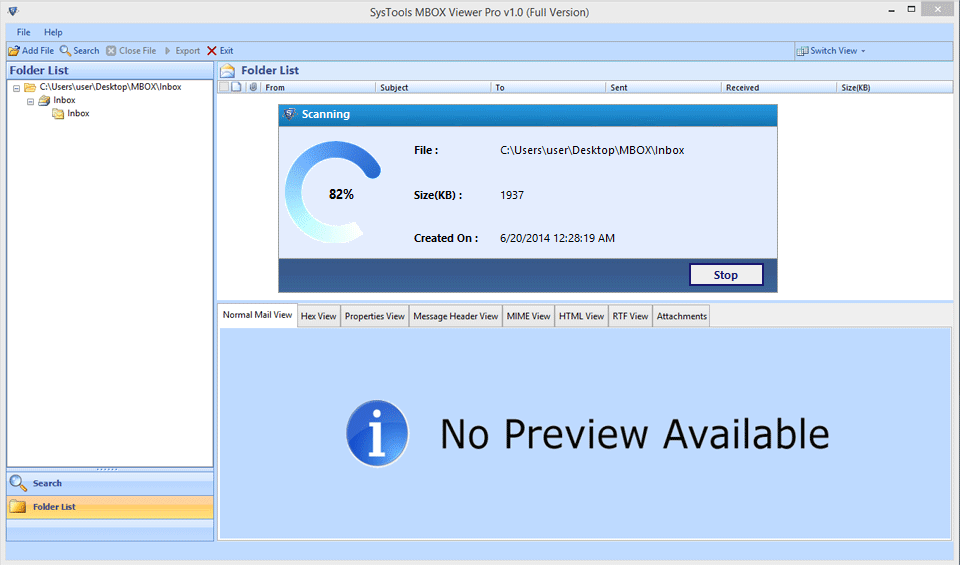960x565 pixels.
Task: Tick the select-all checkbox in mail list header
Action: coord(224,87)
